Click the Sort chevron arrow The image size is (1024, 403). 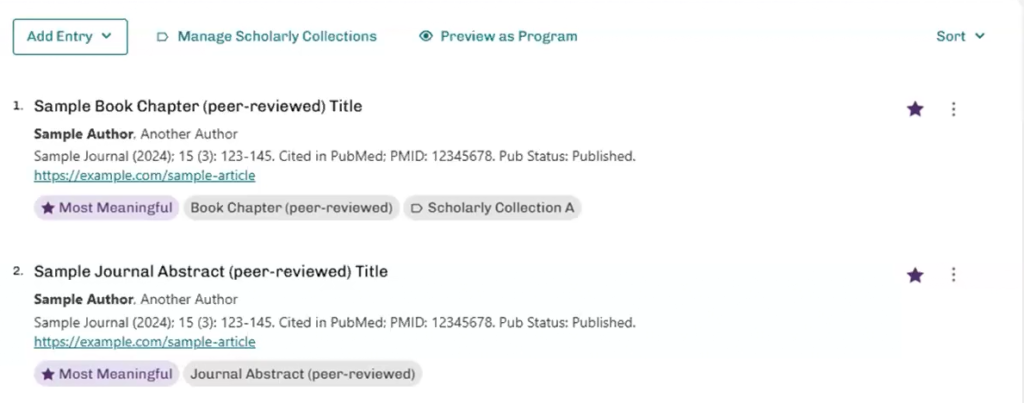click(980, 36)
